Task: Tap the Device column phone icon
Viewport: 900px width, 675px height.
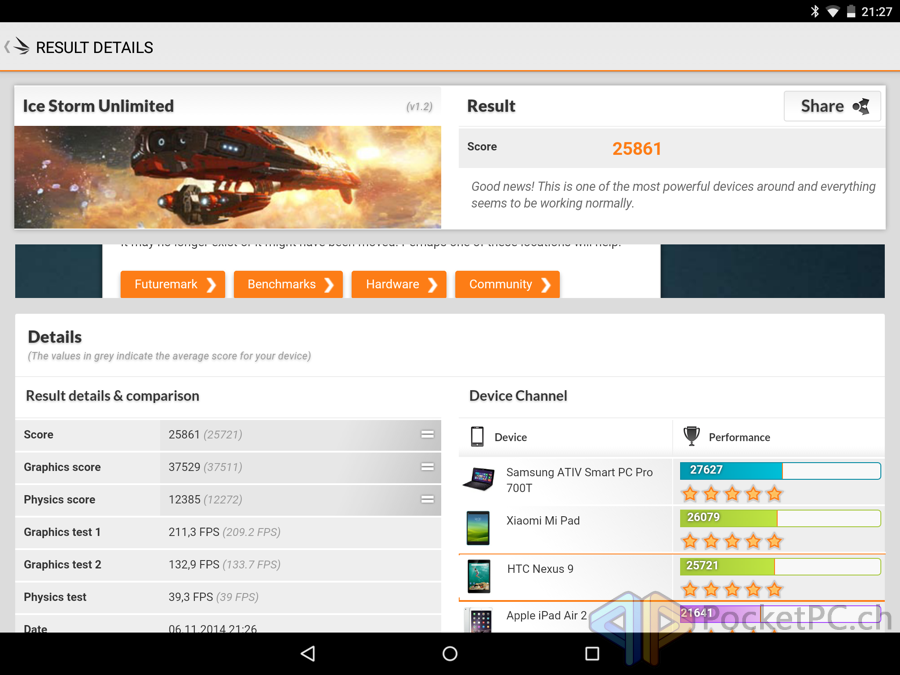Action: coord(477,437)
